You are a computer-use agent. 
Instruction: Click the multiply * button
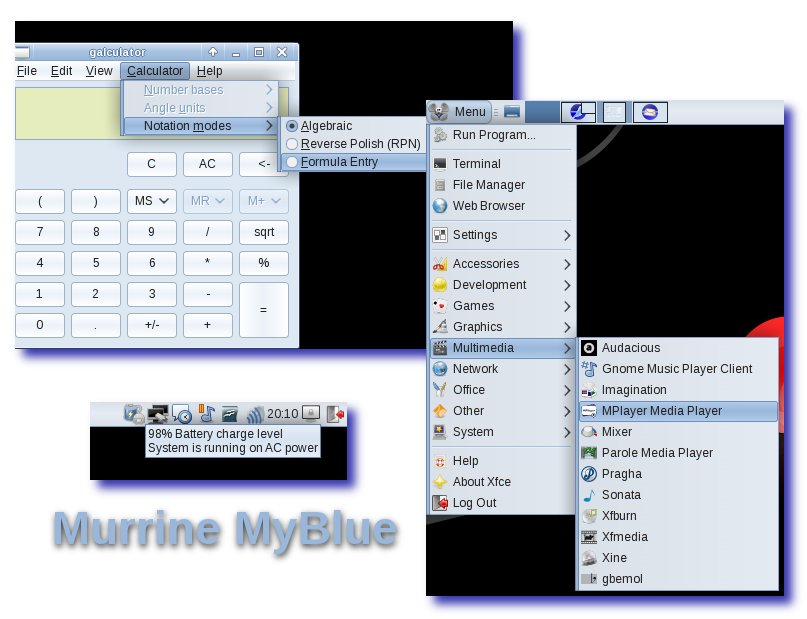coord(207,263)
